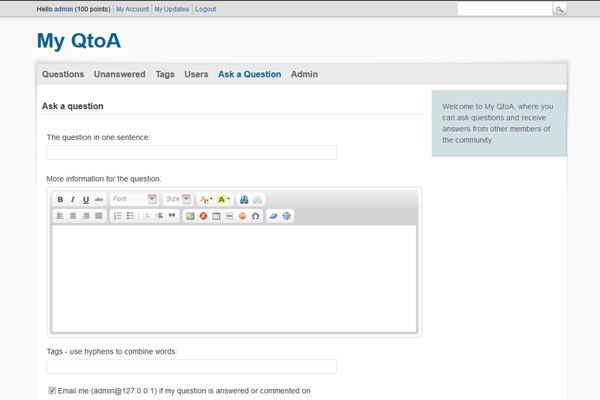Apply strikethrough formatting
Image resolution: width=600 pixels, height=400 pixels.
[x=99, y=199]
